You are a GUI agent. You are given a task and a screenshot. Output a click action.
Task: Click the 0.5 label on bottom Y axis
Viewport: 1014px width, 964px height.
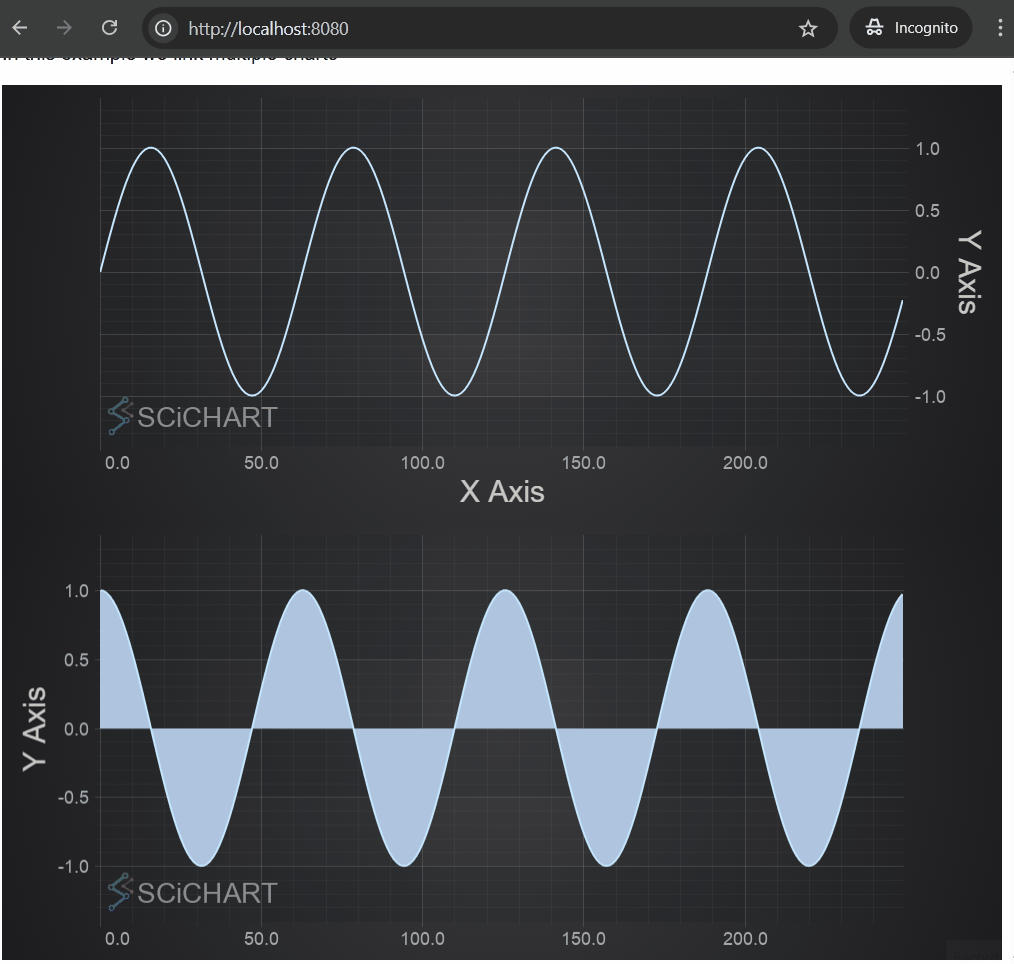76,660
